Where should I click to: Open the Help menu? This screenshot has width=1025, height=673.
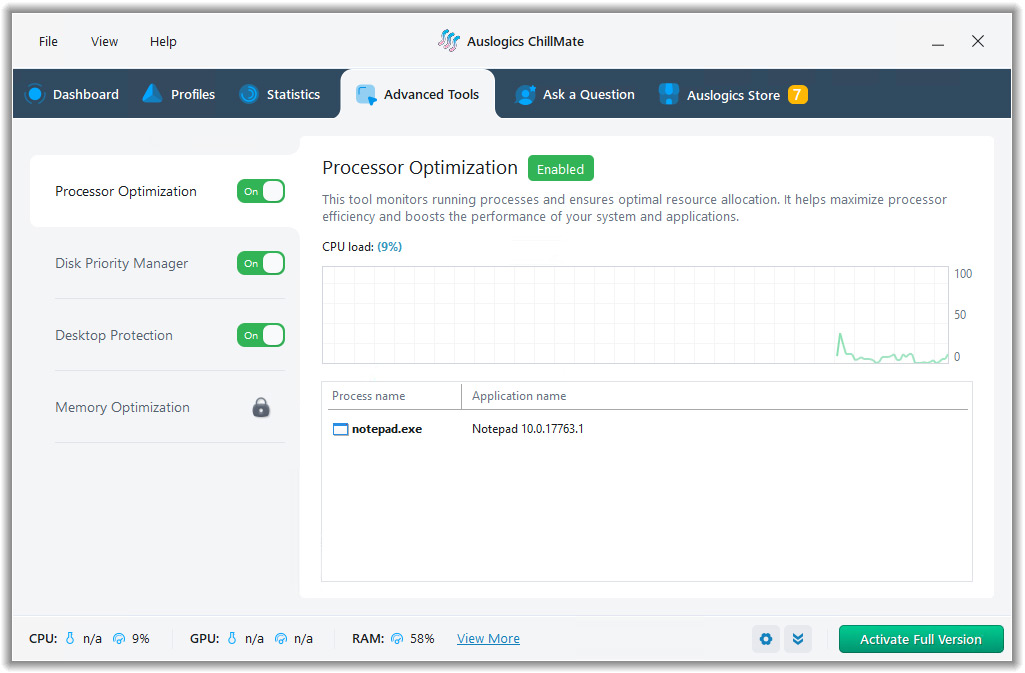[x=163, y=41]
